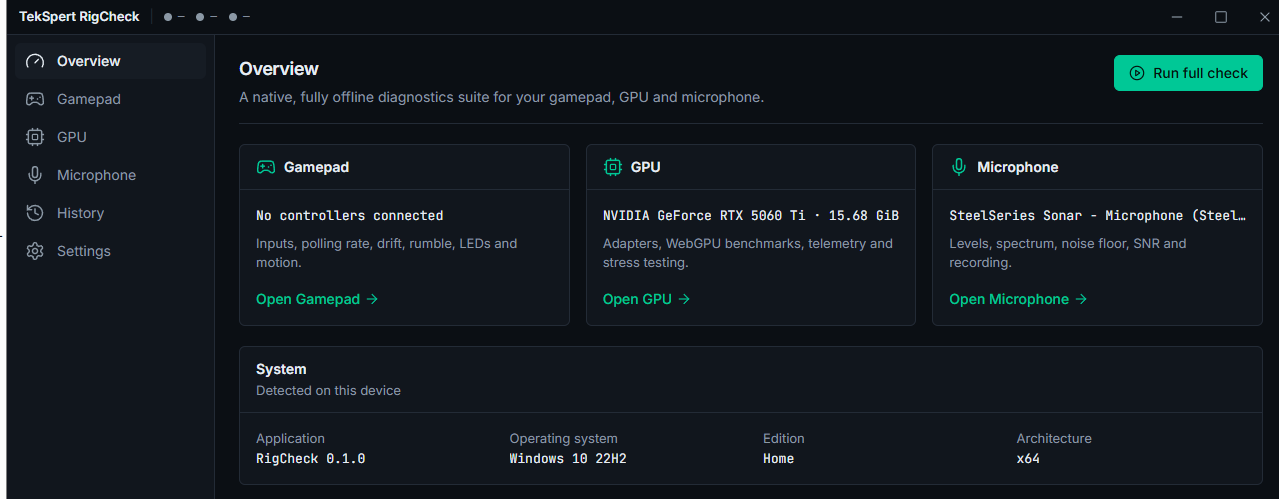
Task: Maximize the RigCheck window
Action: coord(1221,17)
